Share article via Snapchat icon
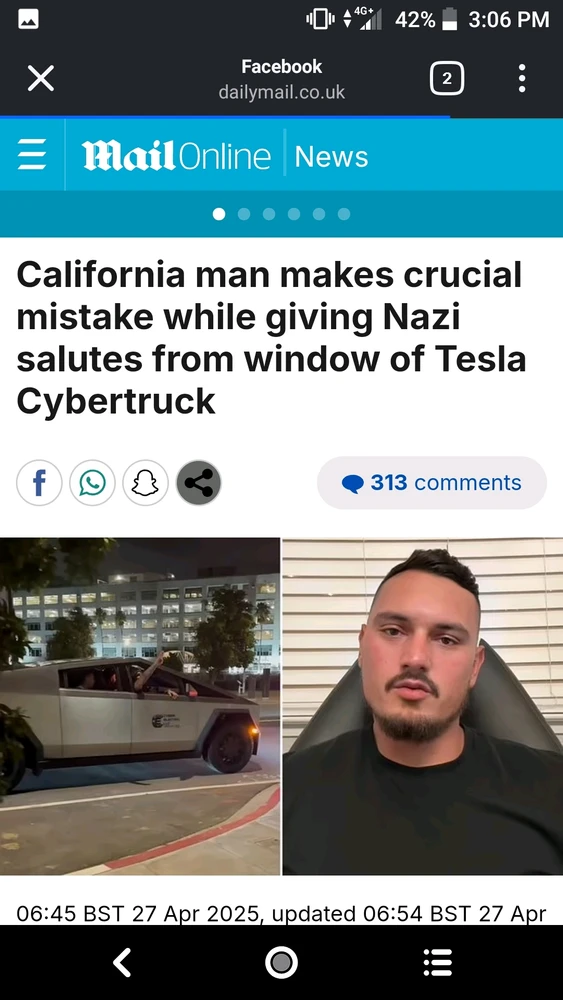This screenshot has height=1000, width=563. [145, 483]
